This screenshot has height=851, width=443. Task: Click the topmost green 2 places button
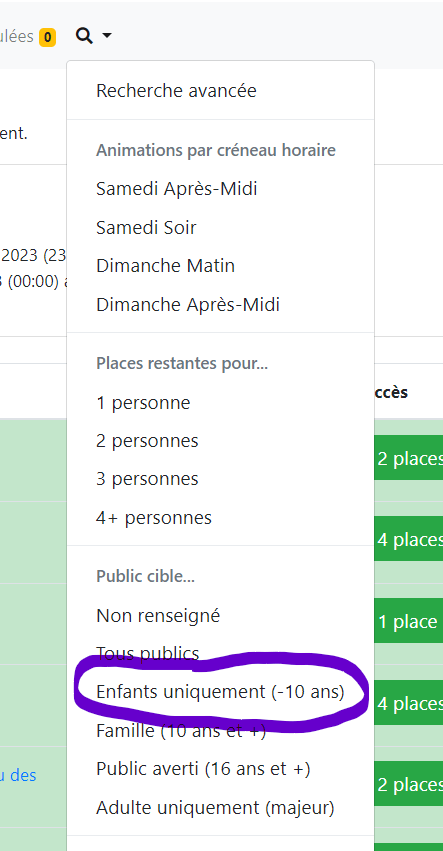(408, 458)
